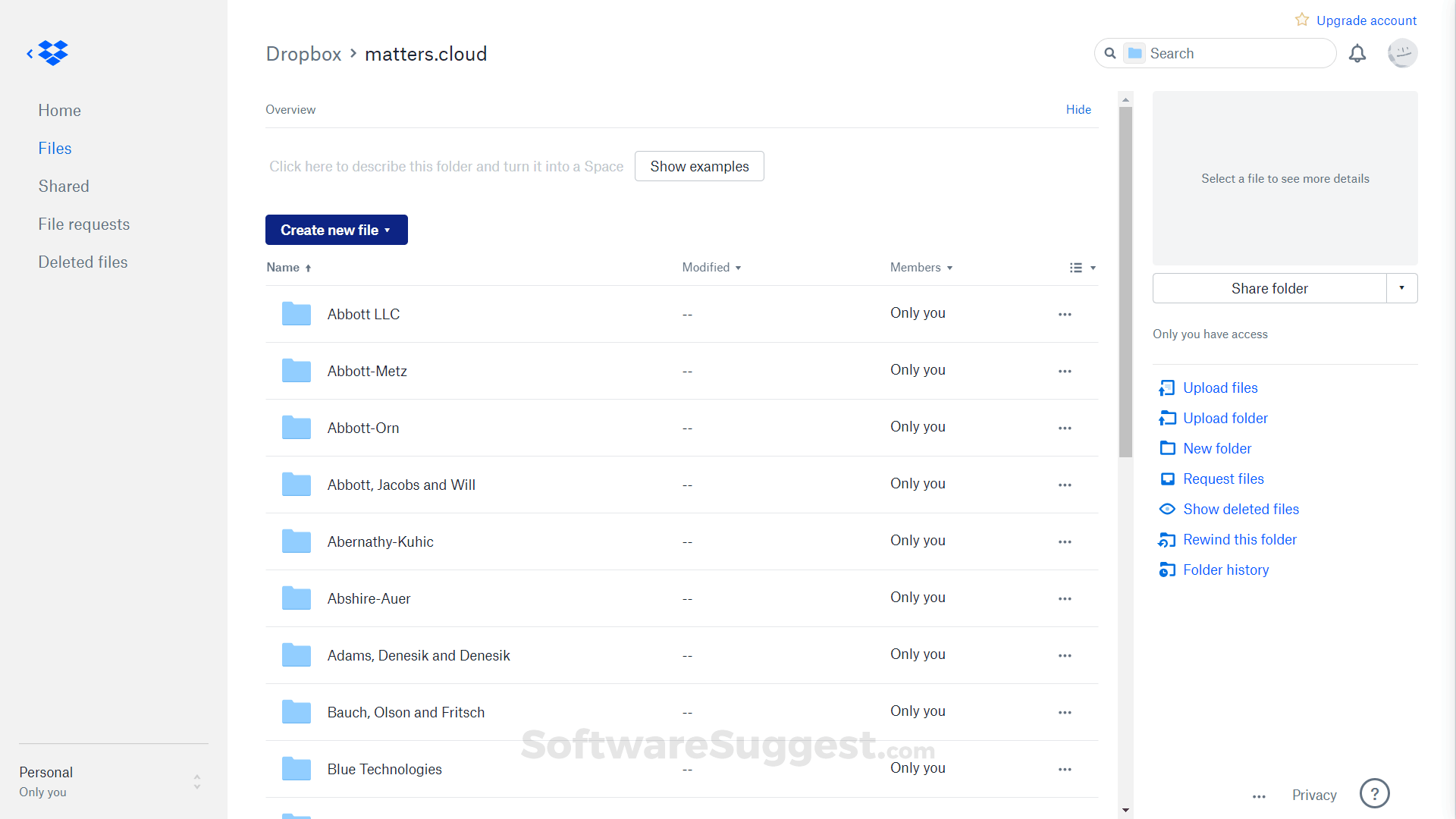Open the Abbott-Metz folder icon
This screenshot has height=819, width=1456.
(297, 371)
